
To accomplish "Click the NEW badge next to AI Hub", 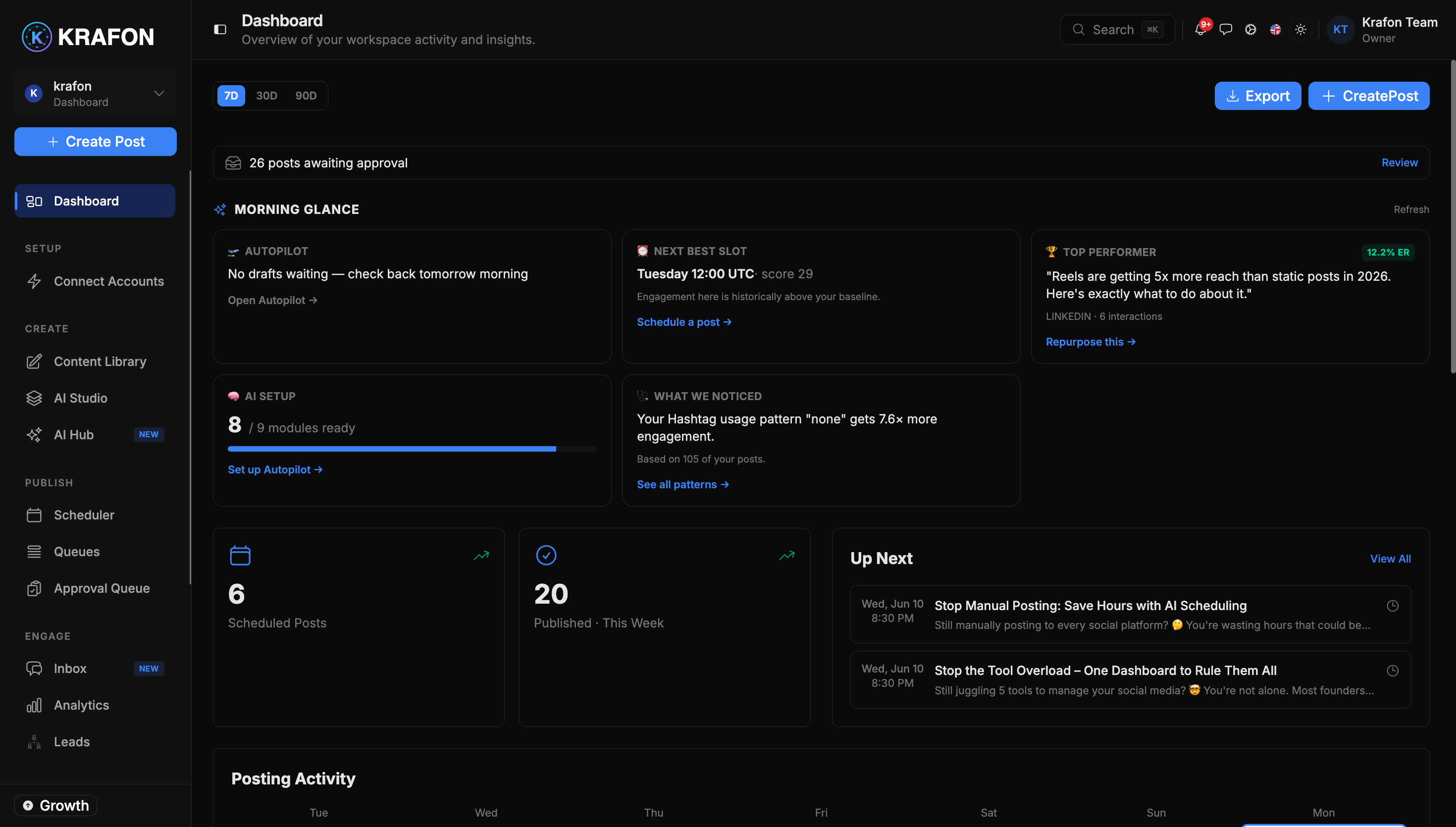I will click(149, 434).
